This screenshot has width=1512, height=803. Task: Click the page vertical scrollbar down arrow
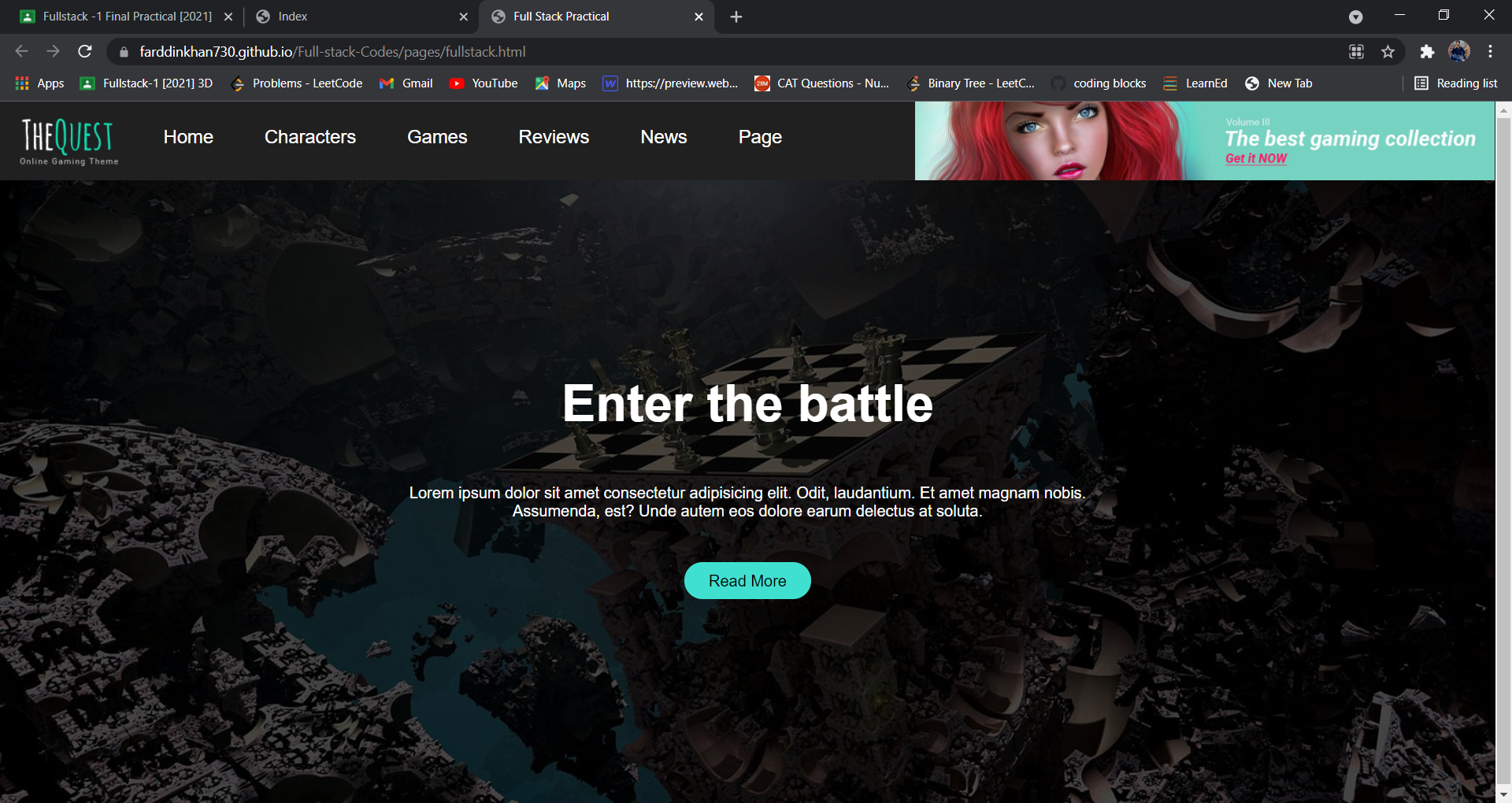(x=1503, y=794)
